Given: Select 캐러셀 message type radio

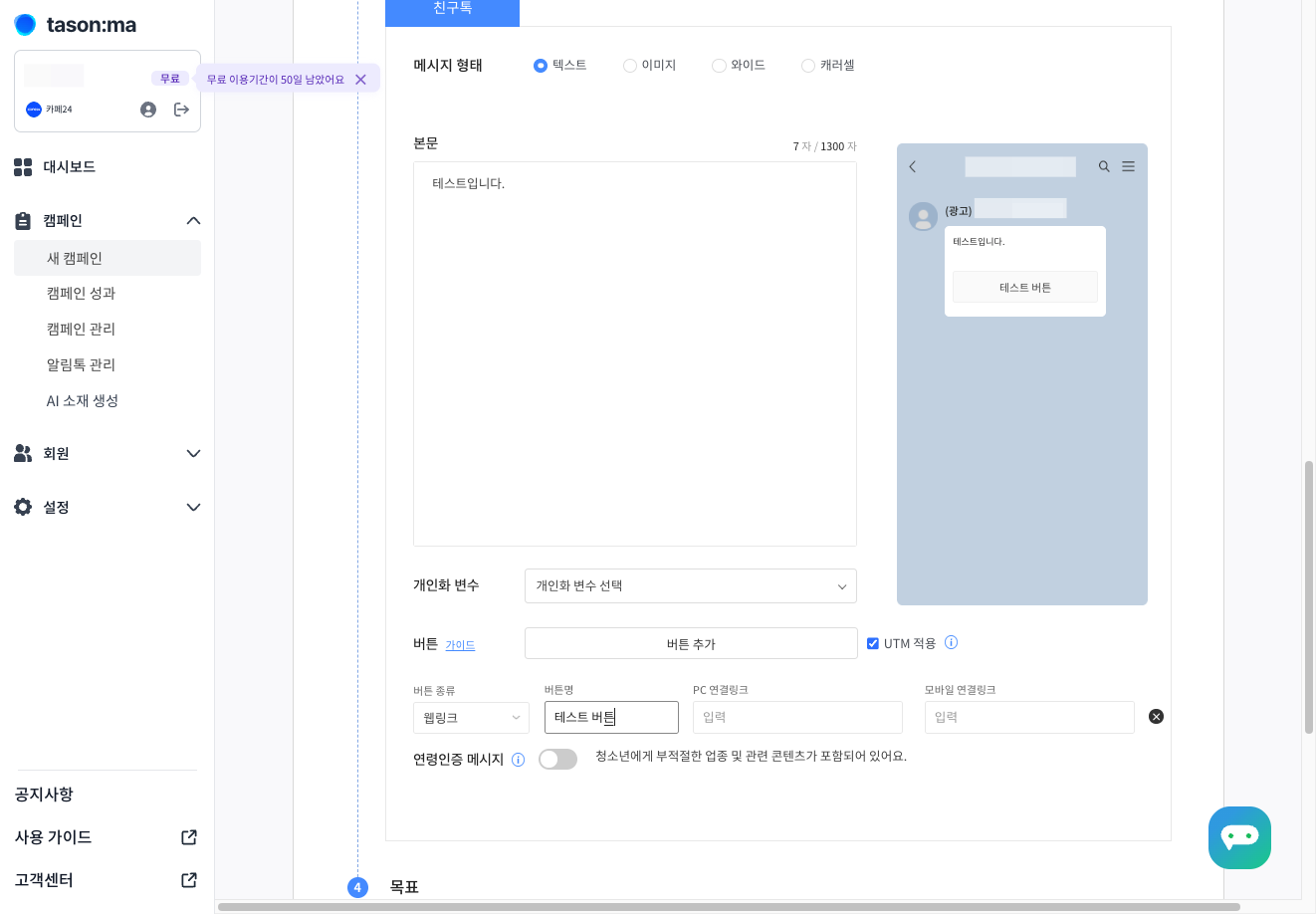Looking at the screenshot, I should pos(808,66).
